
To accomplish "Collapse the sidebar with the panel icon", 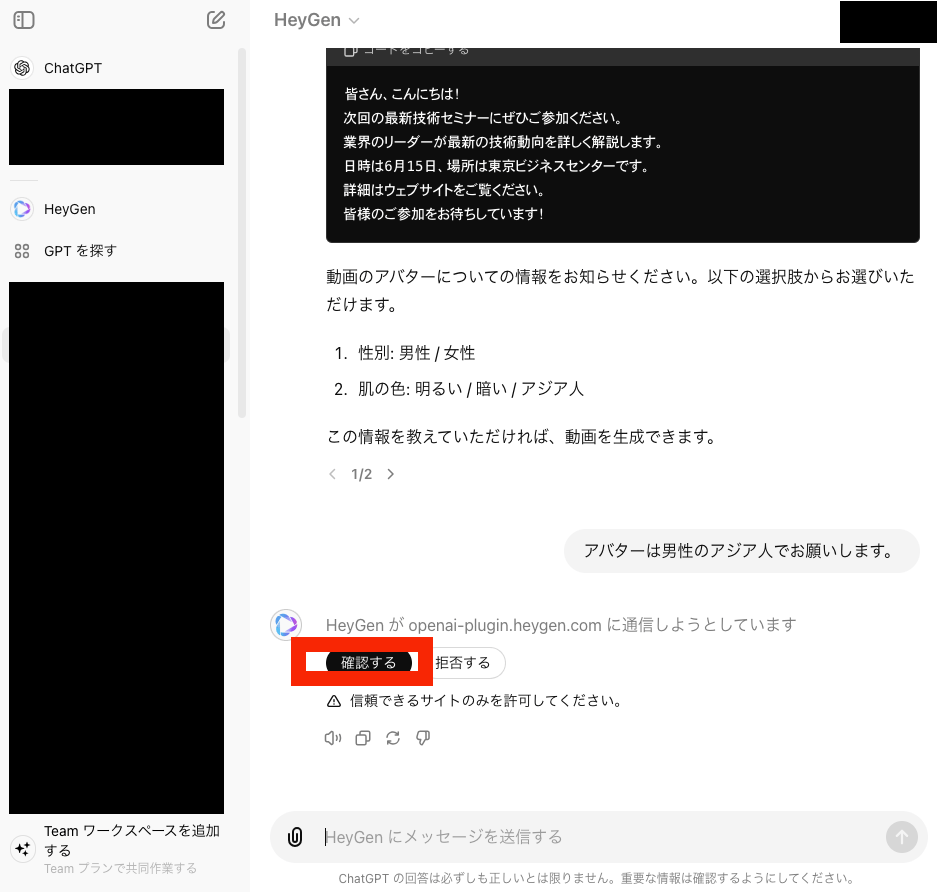I will tap(24, 20).
